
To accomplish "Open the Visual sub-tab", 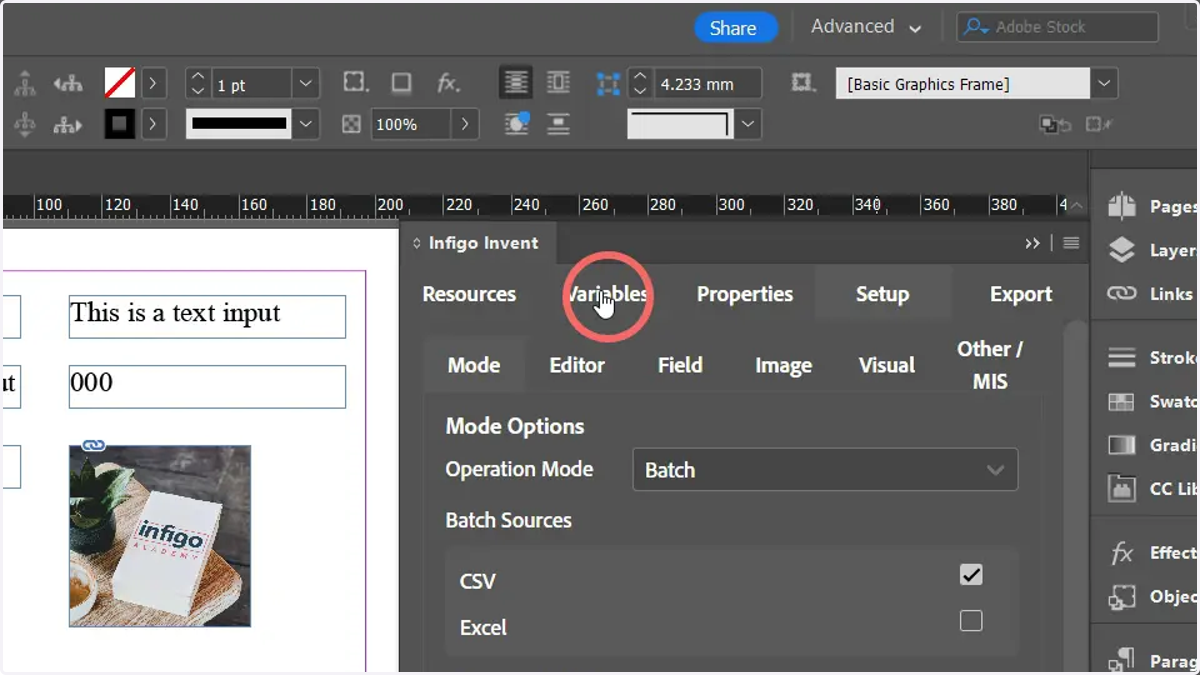I will point(887,365).
